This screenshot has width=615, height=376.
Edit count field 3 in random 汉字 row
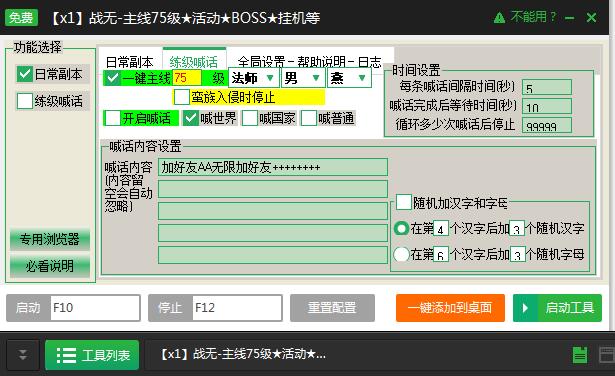517,228
